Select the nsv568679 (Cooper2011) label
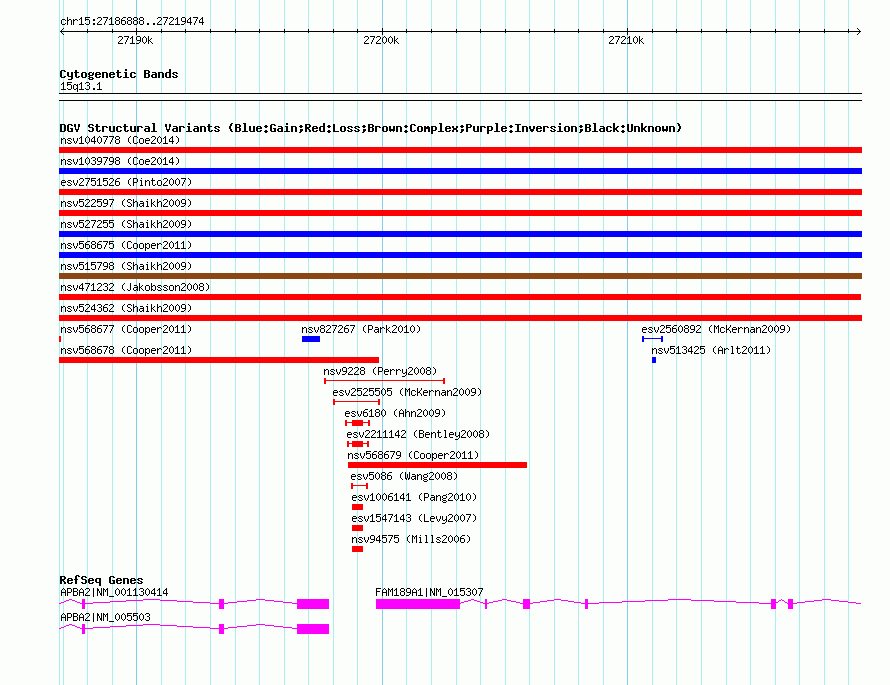 (x=413, y=455)
